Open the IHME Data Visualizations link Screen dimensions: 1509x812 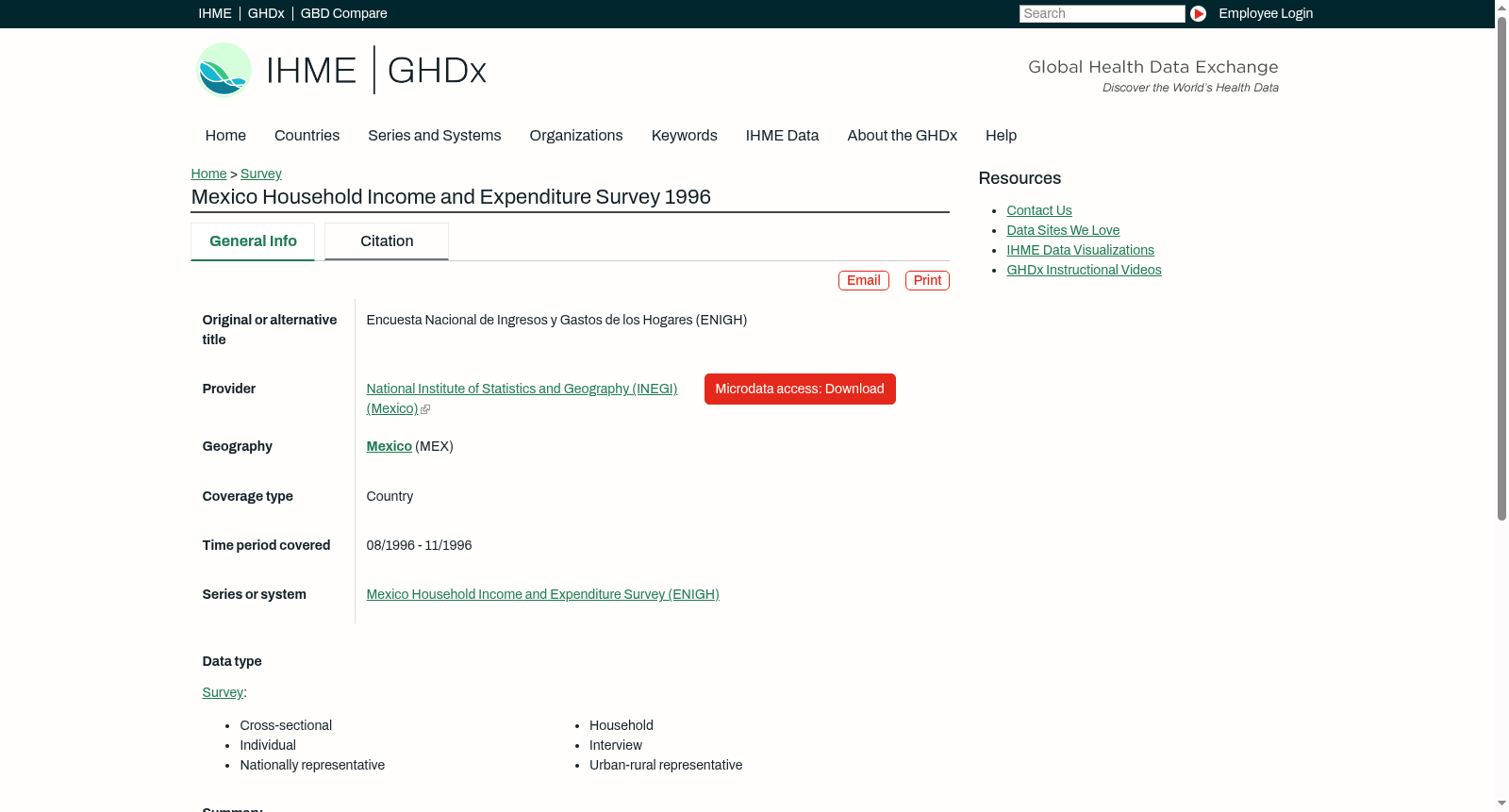tap(1080, 250)
